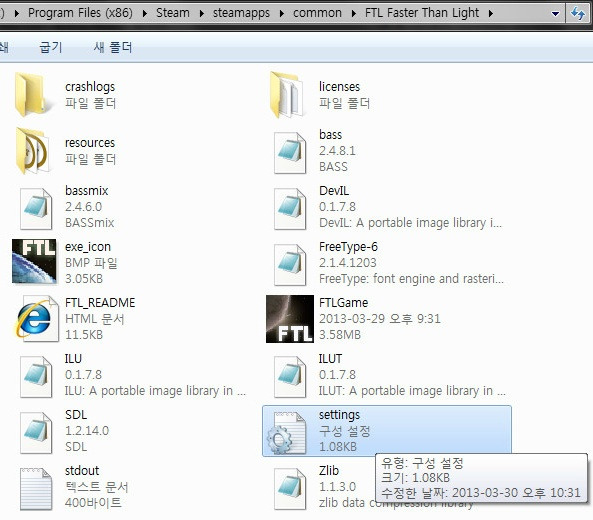593x520 pixels.
Task: Click the licenses folder name
Action: [x=339, y=87]
